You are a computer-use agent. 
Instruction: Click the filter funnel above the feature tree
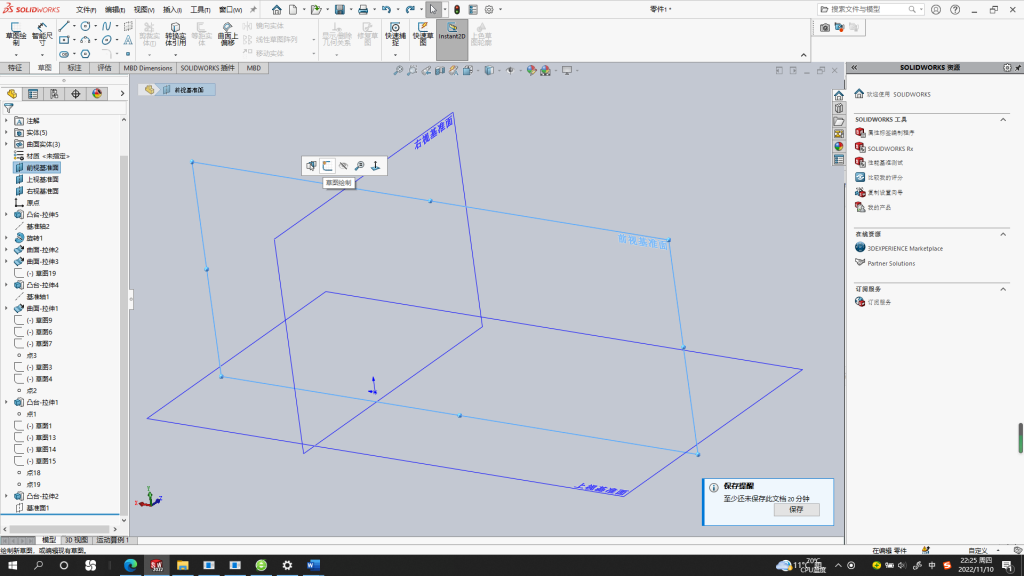tap(8, 108)
